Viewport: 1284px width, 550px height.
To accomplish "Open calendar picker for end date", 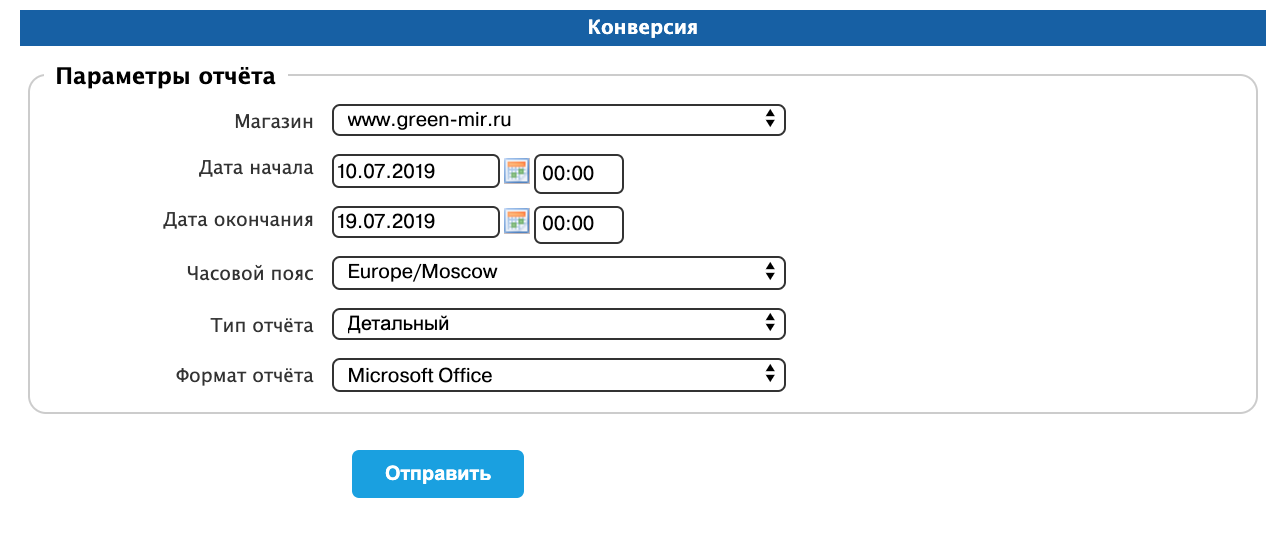I will click(x=516, y=221).
